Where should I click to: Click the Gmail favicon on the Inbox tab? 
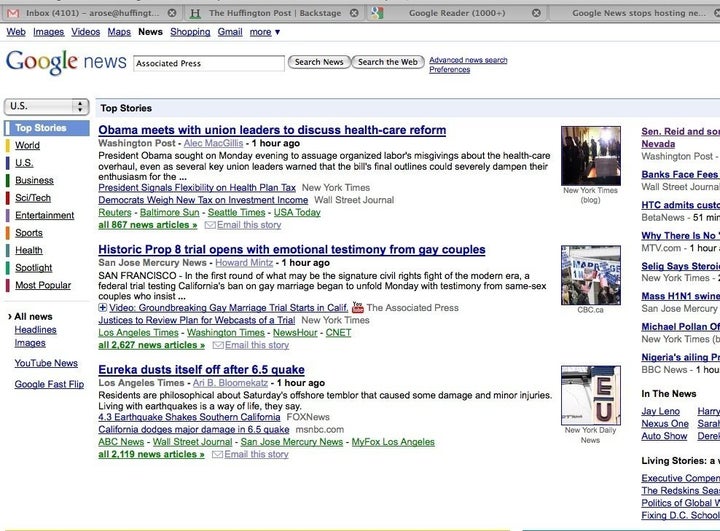(x=13, y=13)
